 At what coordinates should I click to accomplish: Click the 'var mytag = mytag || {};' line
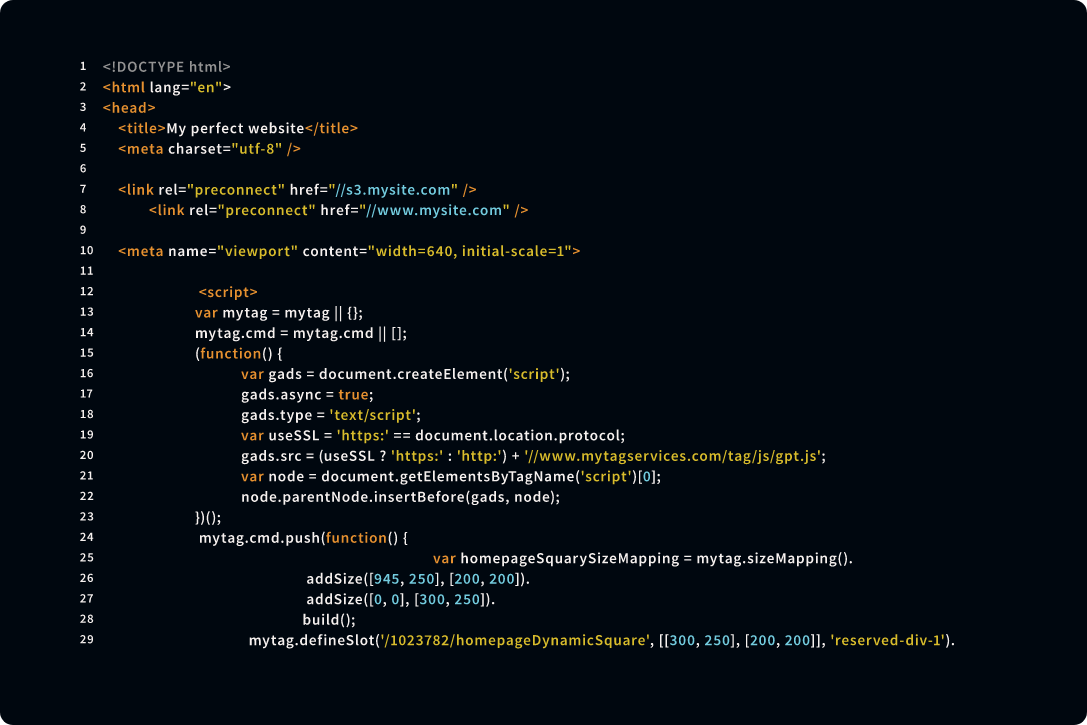(x=279, y=313)
